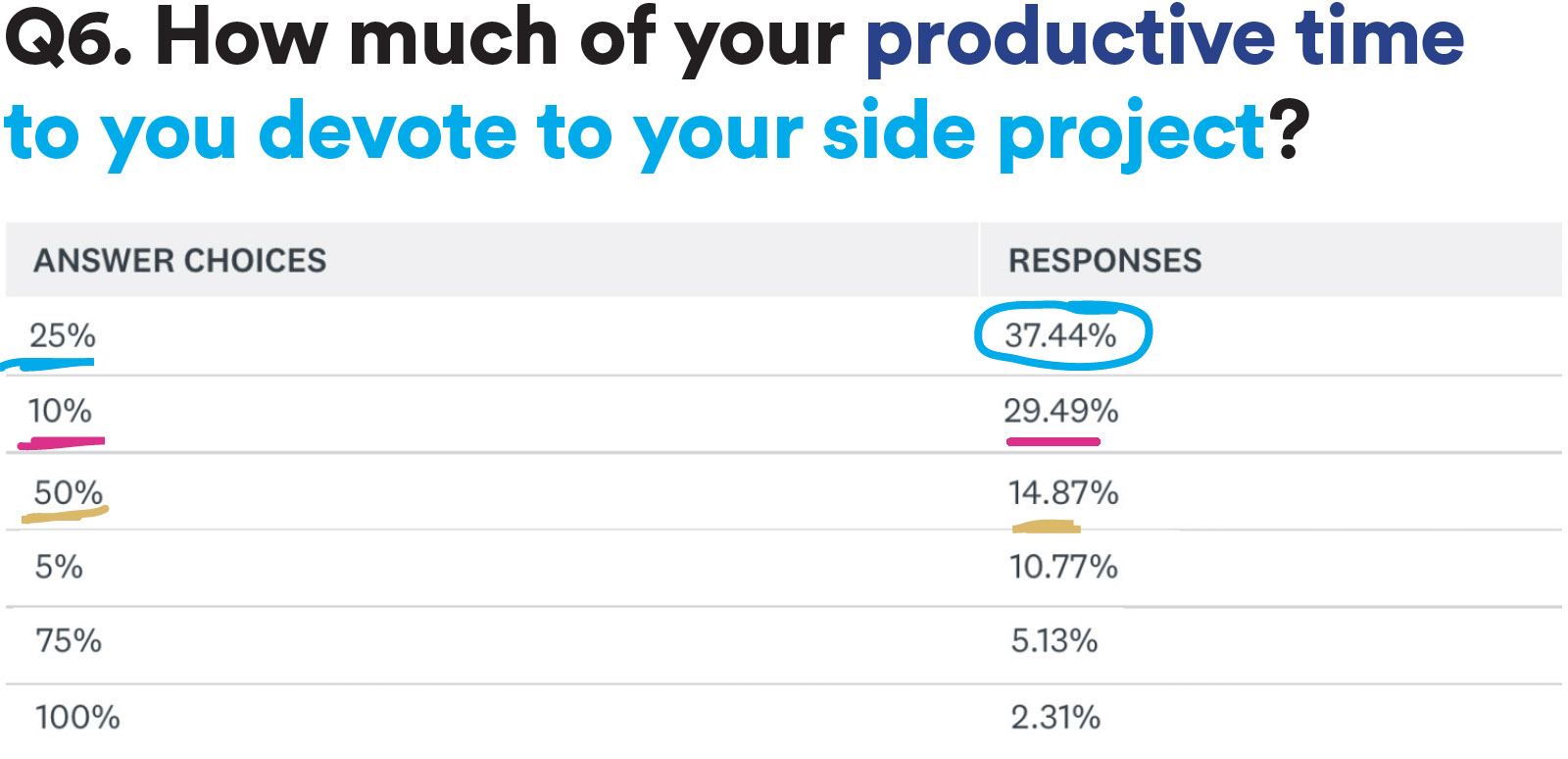Click the dark blue "productive time" heading text

[x=1164, y=39]
